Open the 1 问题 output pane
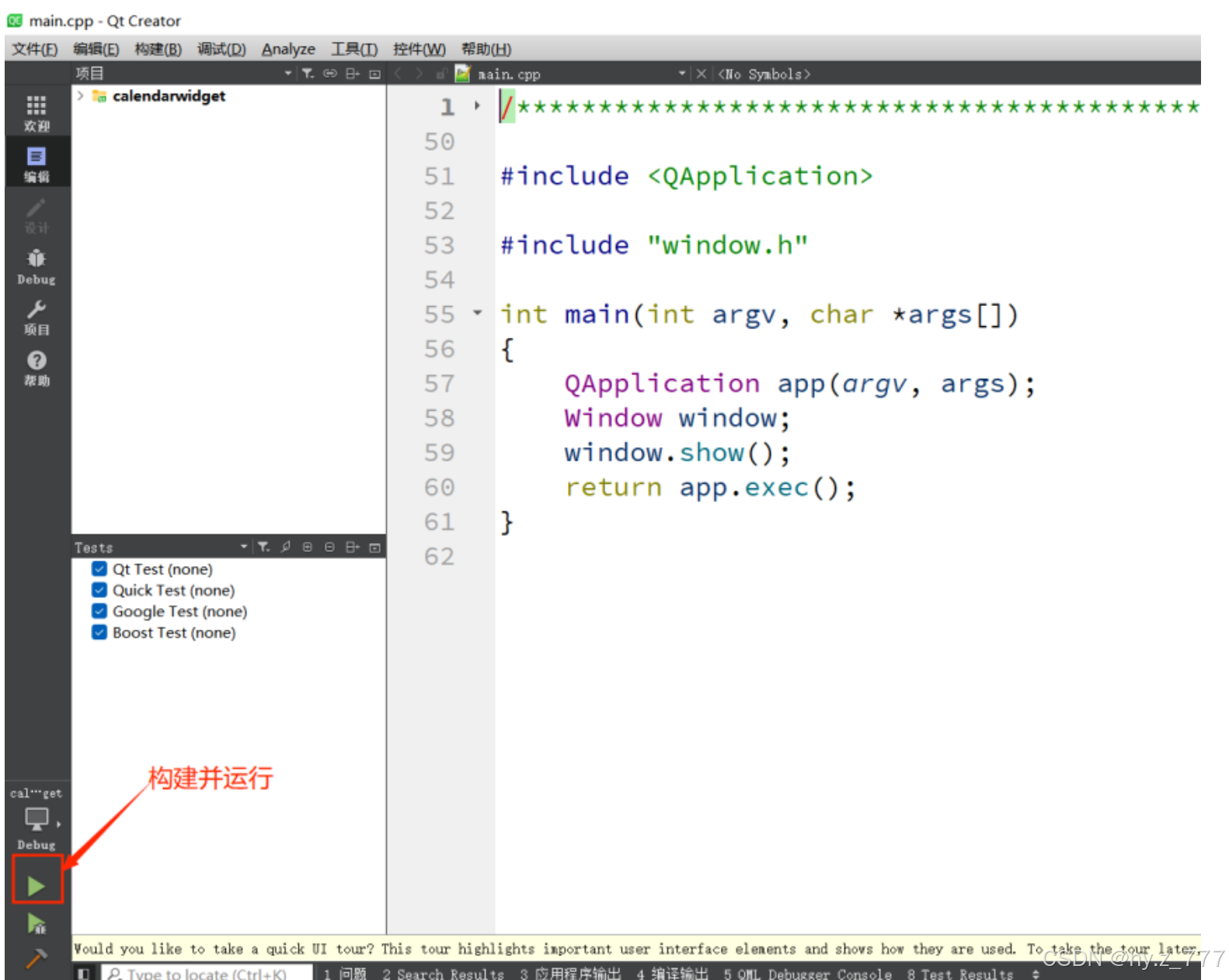The width and height of the screenshot is (1229, 980). click(x=344, y=973)
